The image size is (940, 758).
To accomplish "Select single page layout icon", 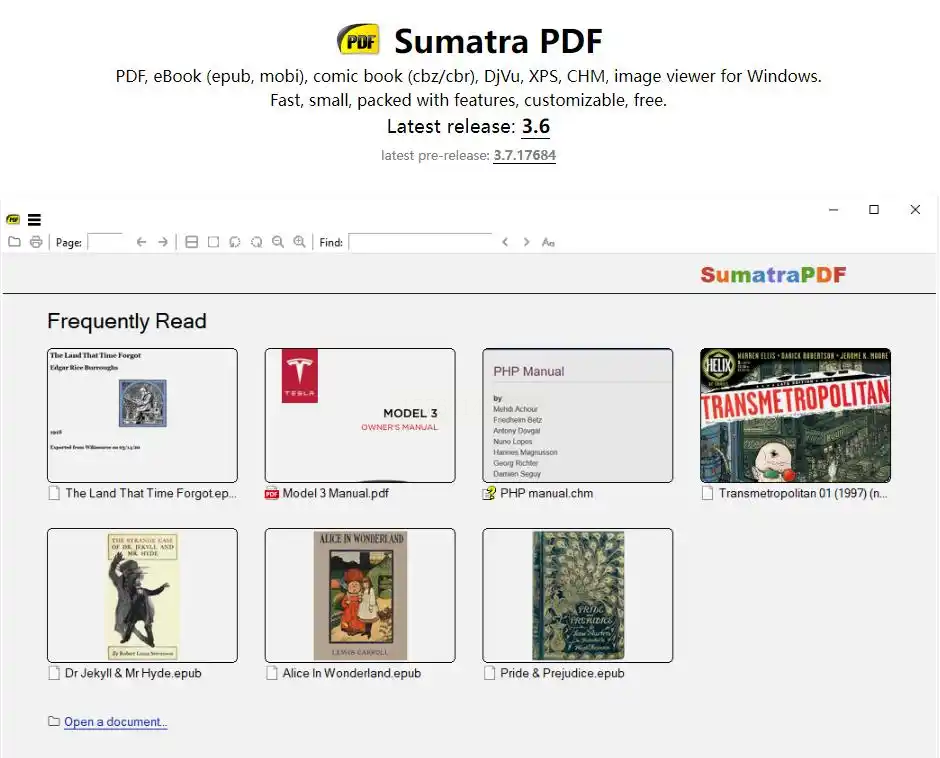I will point(213,242).
